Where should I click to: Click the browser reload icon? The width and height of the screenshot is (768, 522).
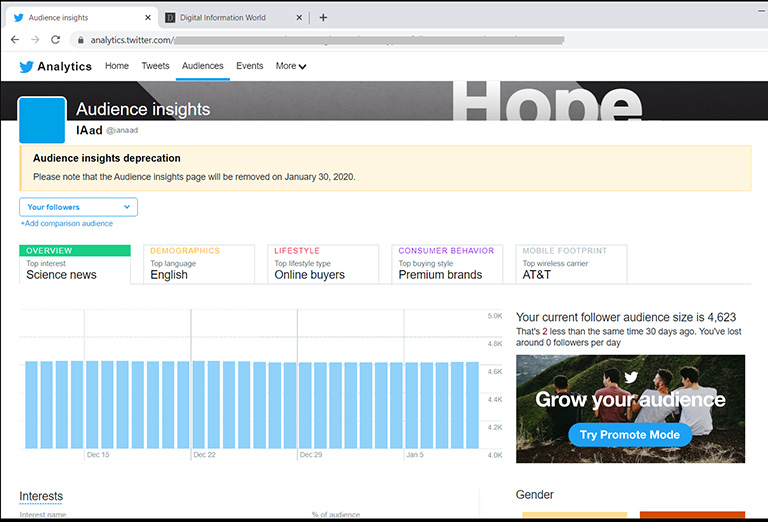[x=57, y=40]
